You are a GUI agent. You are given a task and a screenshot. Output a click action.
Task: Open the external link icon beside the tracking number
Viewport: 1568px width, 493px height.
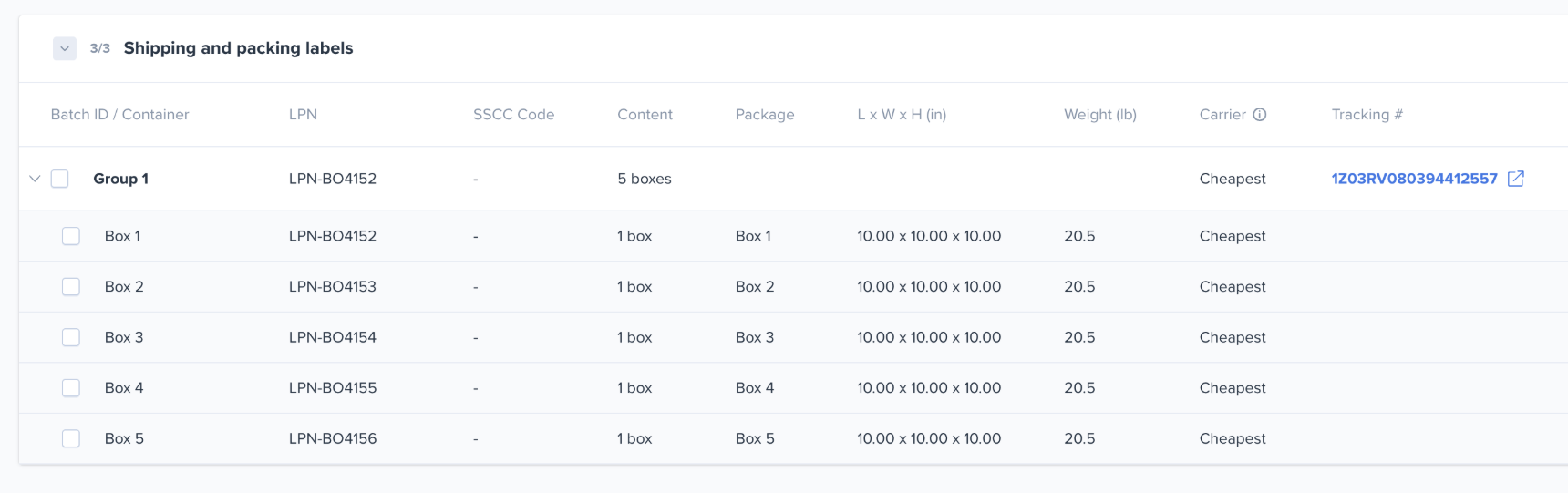click(x=1516, y=179)
